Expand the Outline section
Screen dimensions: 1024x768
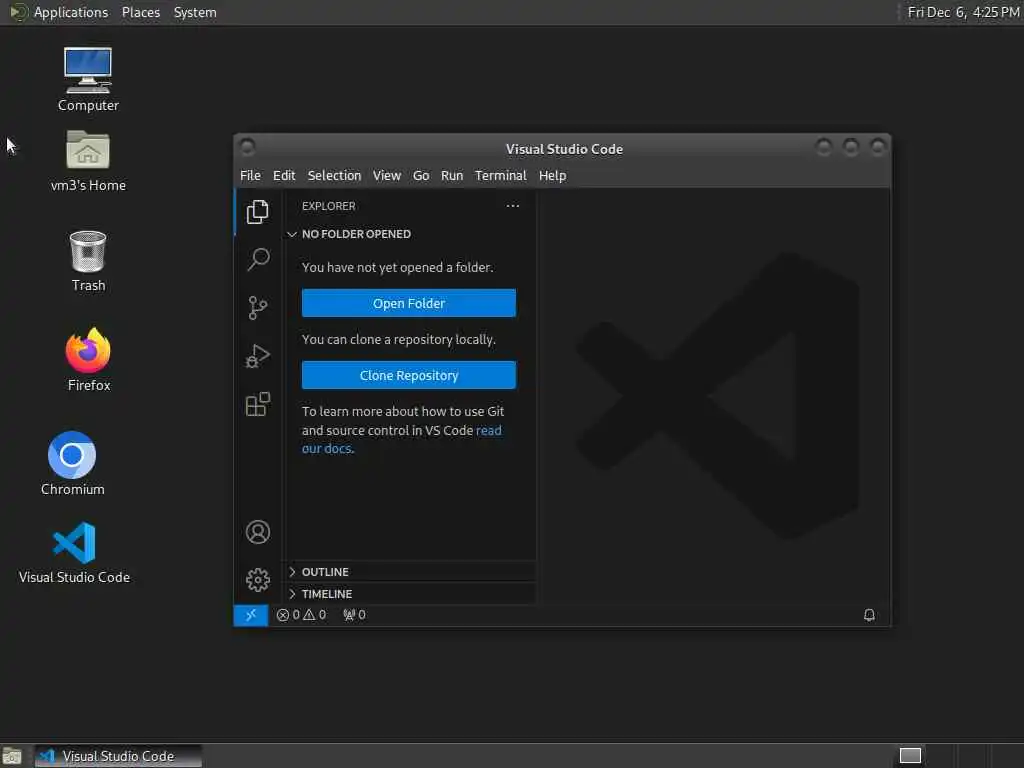411,572
